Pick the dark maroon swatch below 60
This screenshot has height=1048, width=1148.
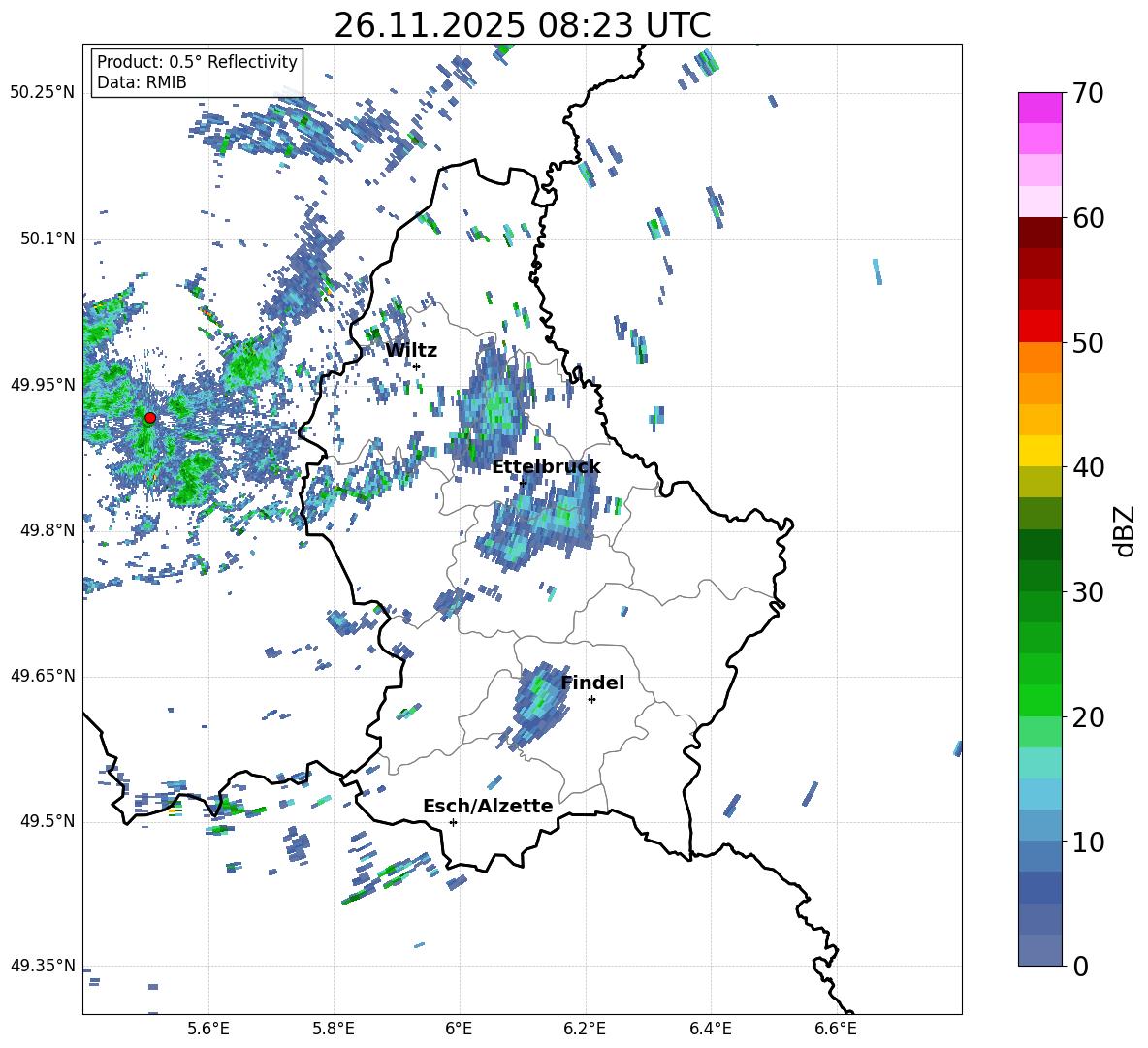pyautogui.click(x=1040, y=233)
